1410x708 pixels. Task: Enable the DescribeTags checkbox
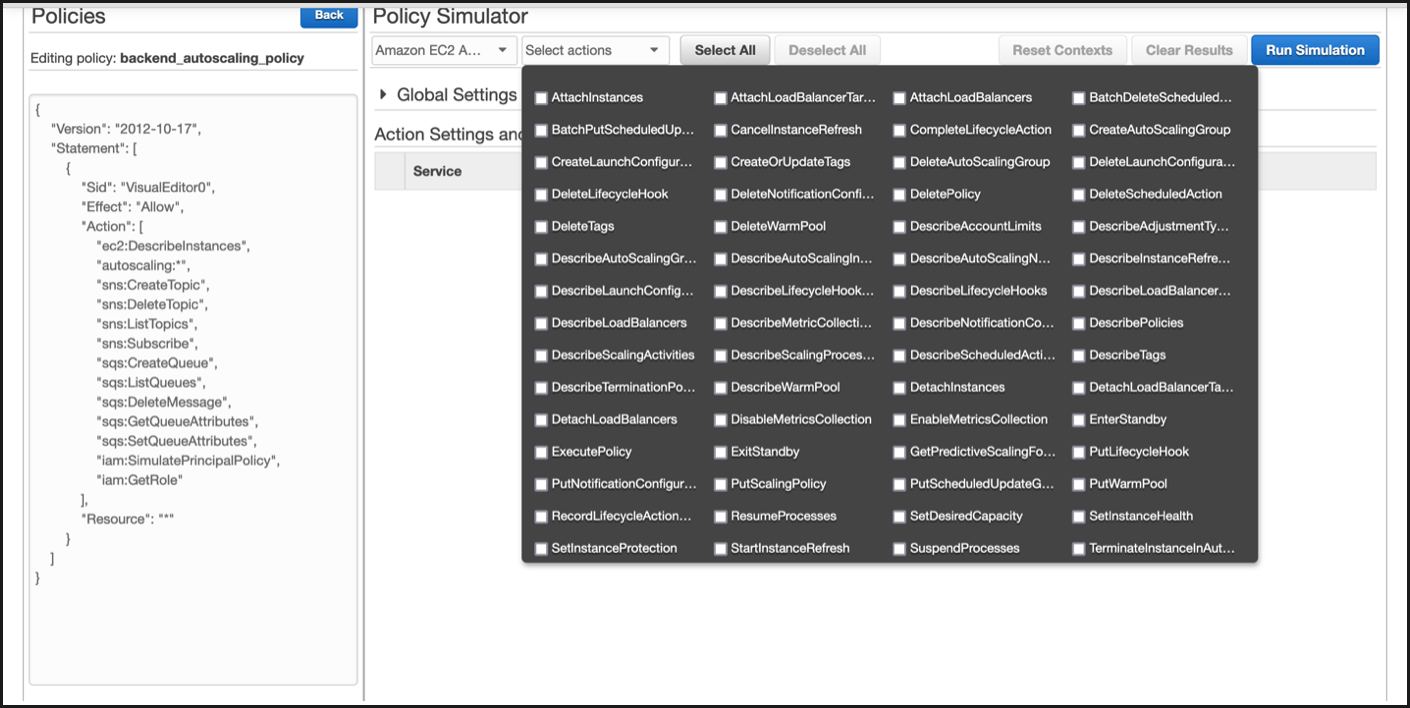pos(1079,355)
